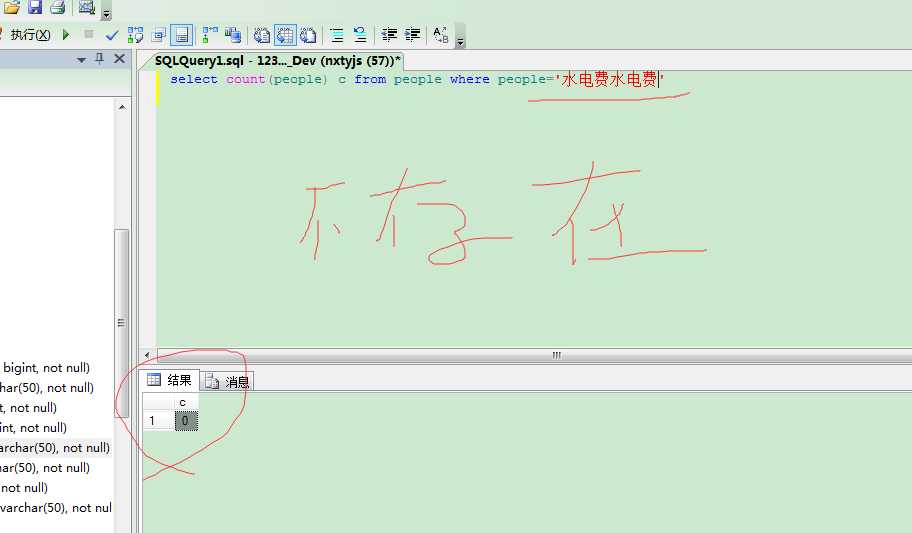912x533 pixels.
Task: Open the top toolbar overflow options arrow
Action: 106,13
